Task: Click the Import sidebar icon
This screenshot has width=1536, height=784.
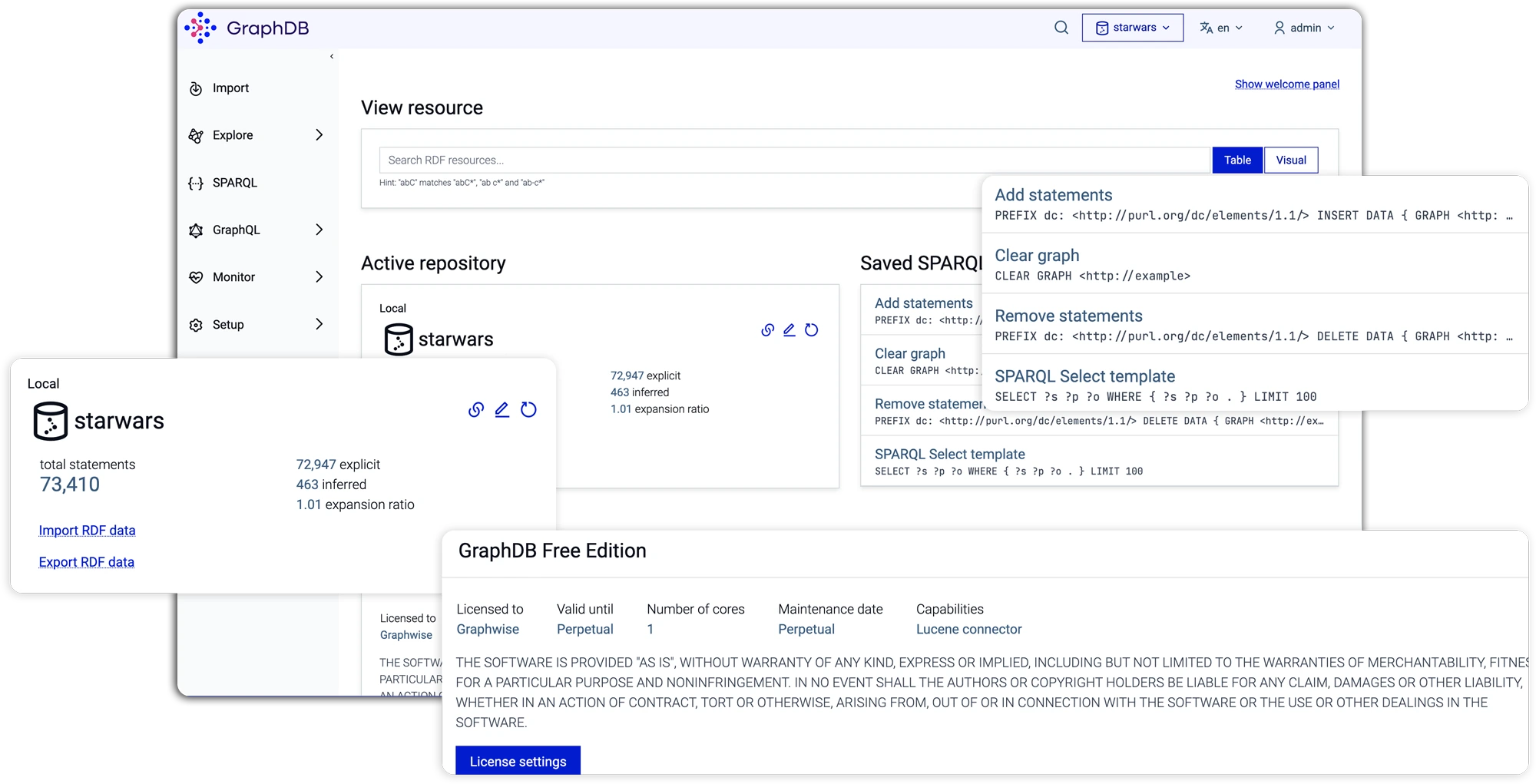Action: point(196,88)
